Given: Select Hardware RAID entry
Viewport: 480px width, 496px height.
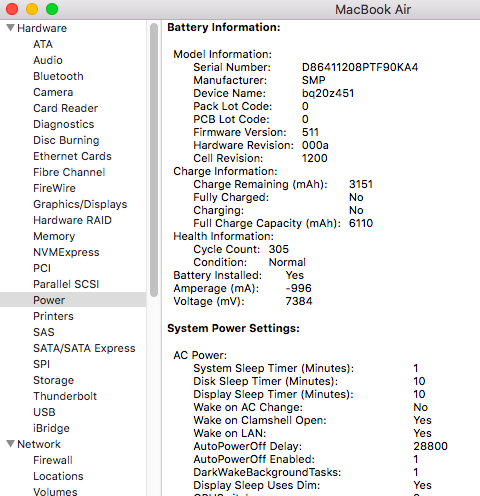Looking at the screenshot, I should coord(72,220).
